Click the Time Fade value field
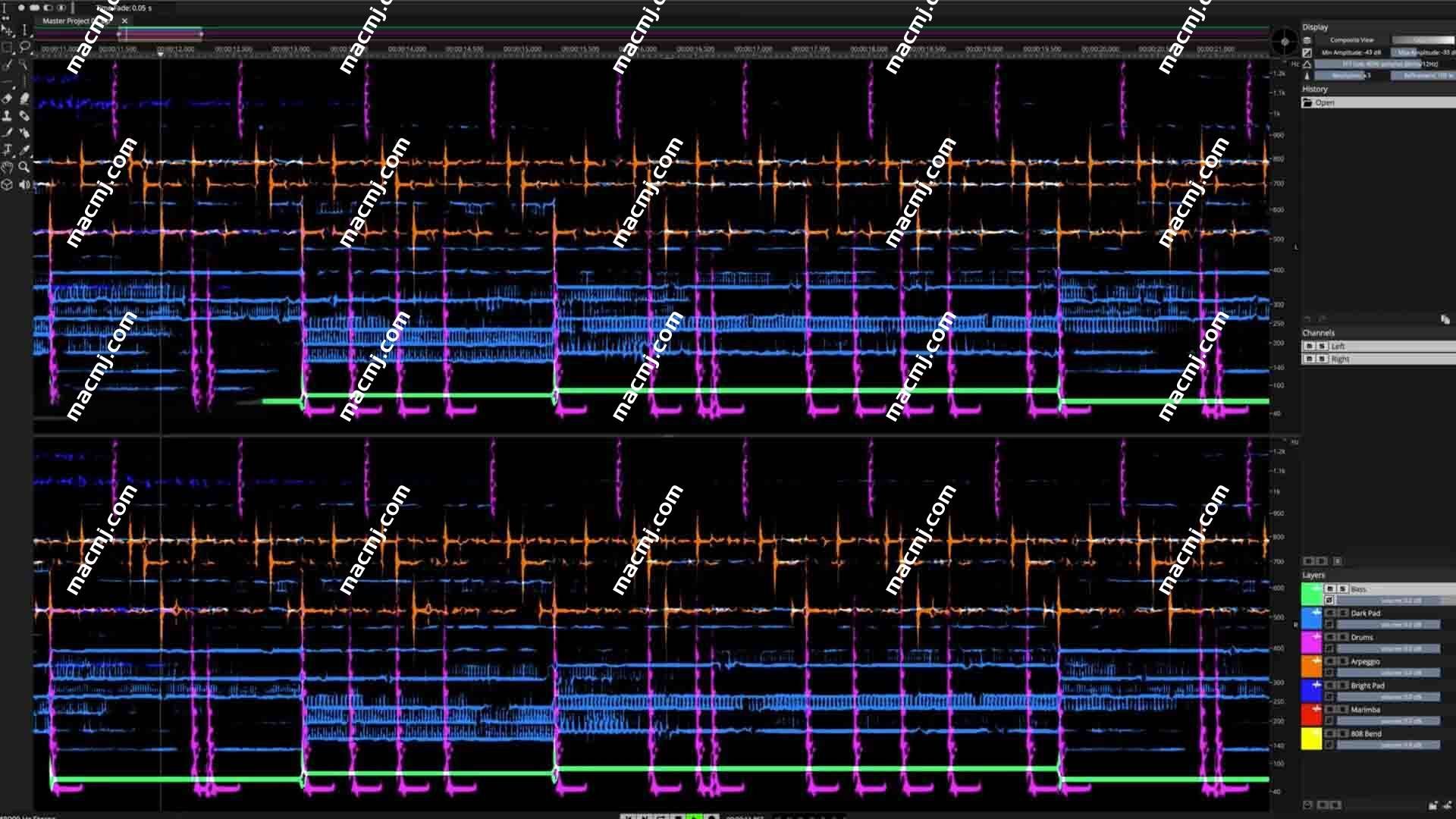1456x819 pixels. click(124, 8)
